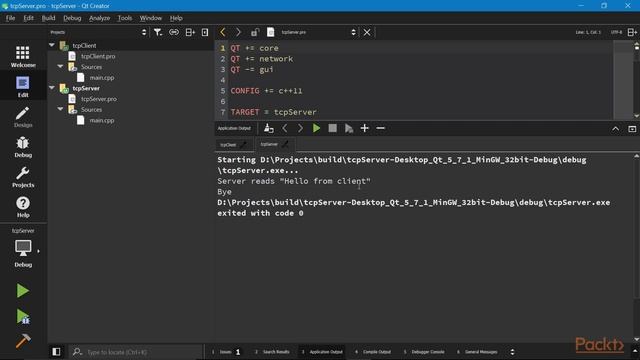Select tcpServer.pro in project tree

pos(99,99)
